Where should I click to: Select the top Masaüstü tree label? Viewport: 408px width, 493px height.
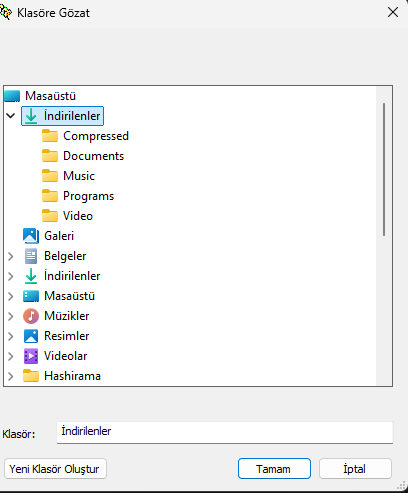click(51, 96)
